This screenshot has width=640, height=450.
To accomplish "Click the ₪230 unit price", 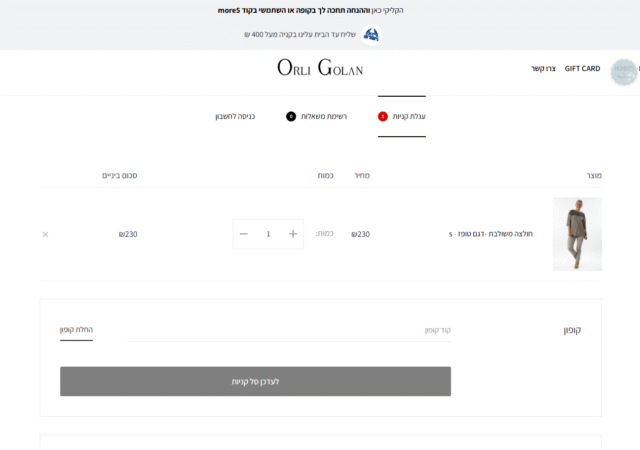I will click(360, 234).
